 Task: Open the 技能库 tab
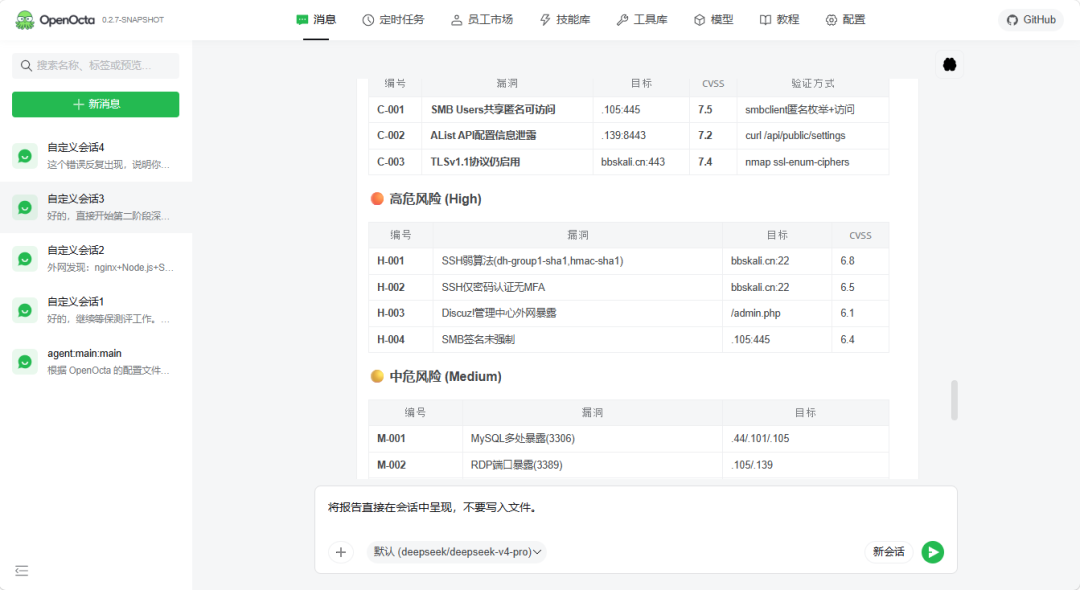click(565, 20)
